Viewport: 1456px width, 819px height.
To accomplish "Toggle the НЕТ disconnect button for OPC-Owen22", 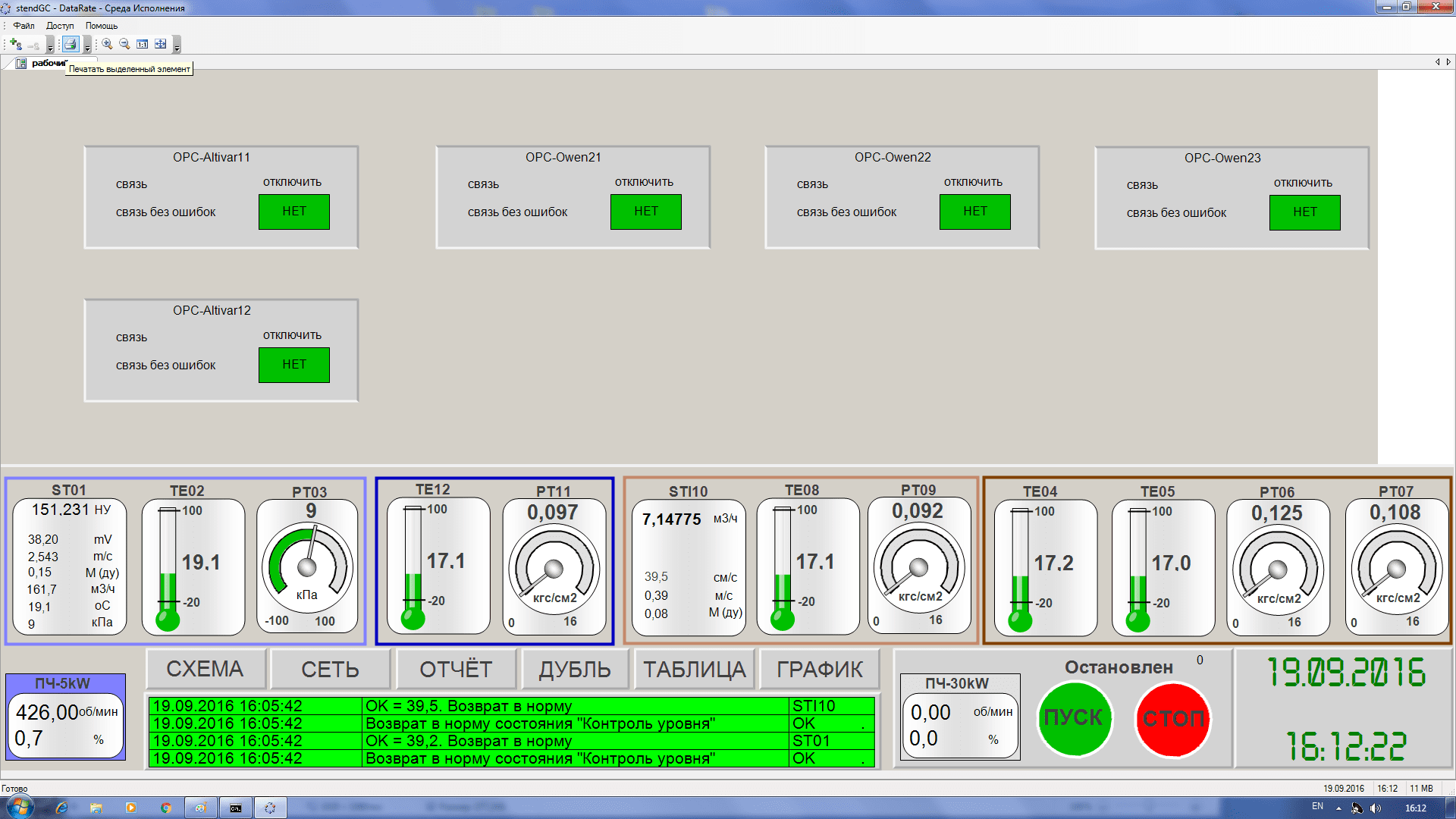I will pyautogui.click(x=974, y=212).
